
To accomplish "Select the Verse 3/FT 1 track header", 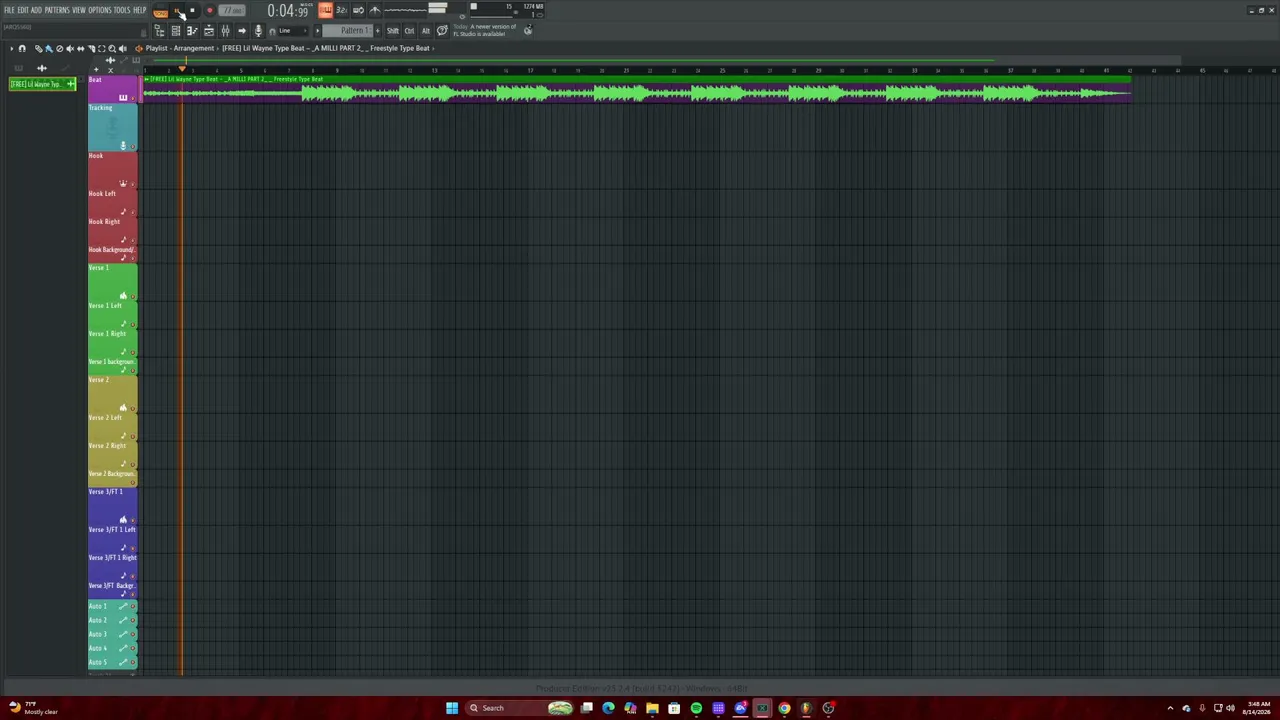I will (112, 504).
